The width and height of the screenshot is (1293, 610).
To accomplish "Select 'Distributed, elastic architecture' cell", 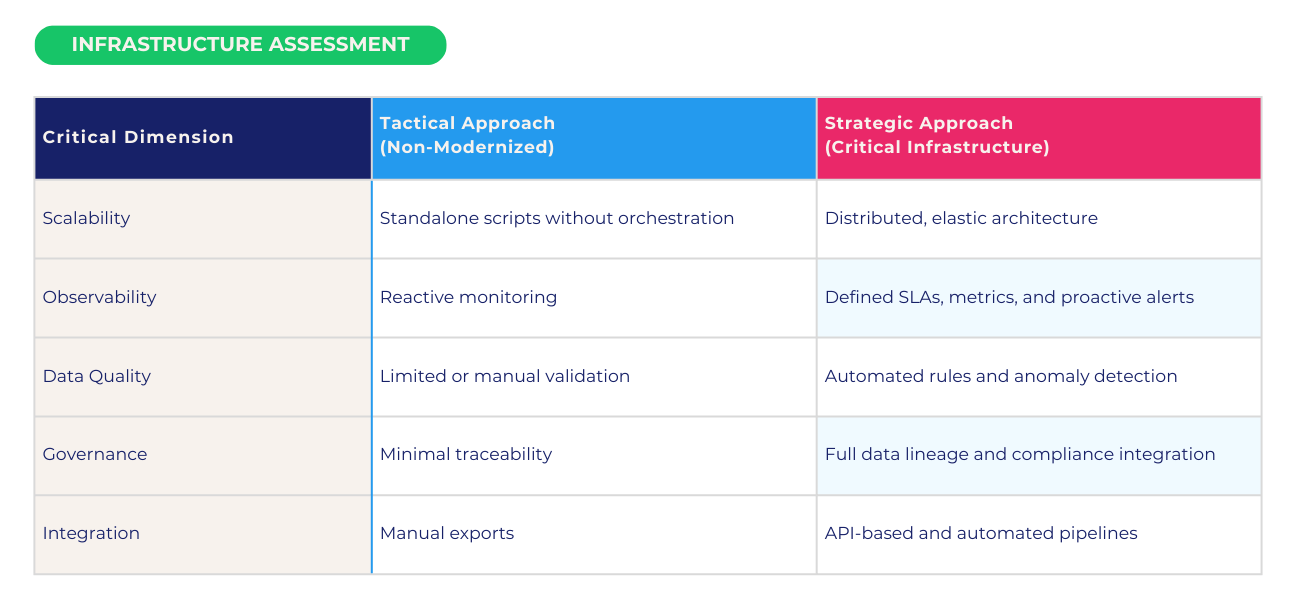I will click(961, 218).
